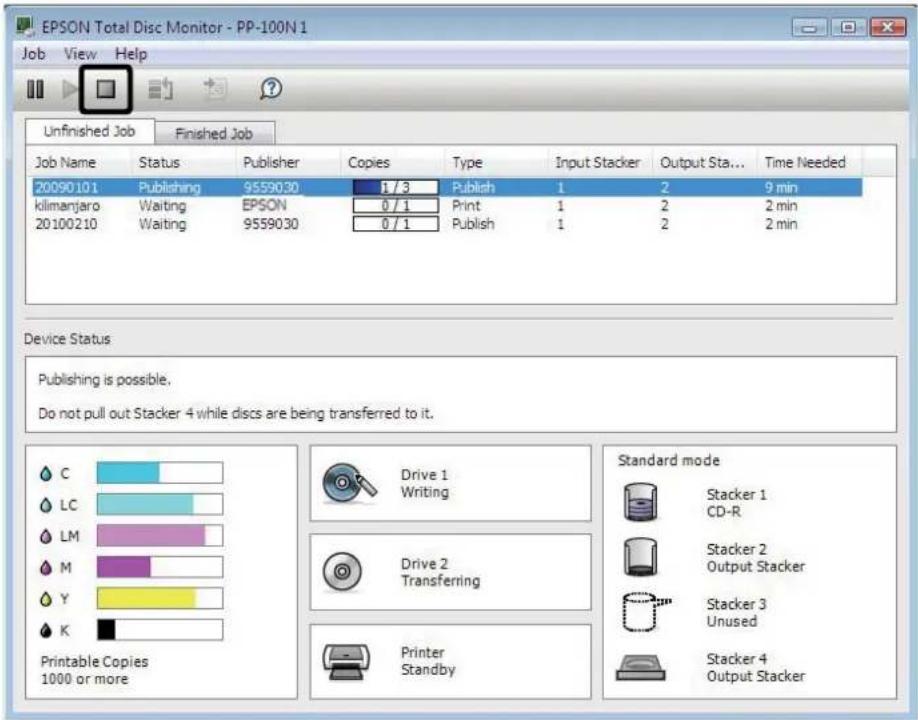Click the 'Print' type cell for kilimanjaro

click(466, 205)
